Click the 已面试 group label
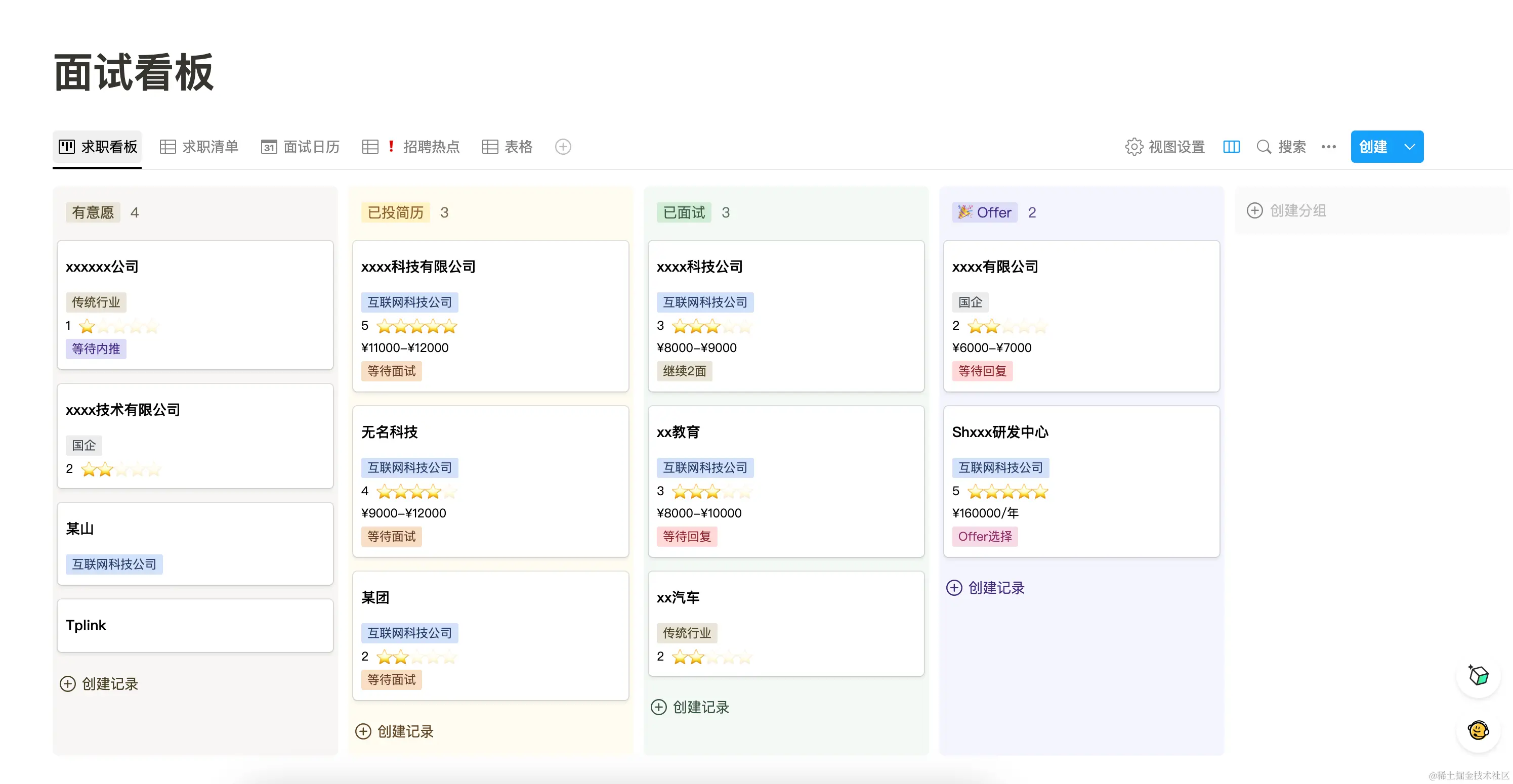Viewport: 1513px width, 784px height. tap(684, 212)
